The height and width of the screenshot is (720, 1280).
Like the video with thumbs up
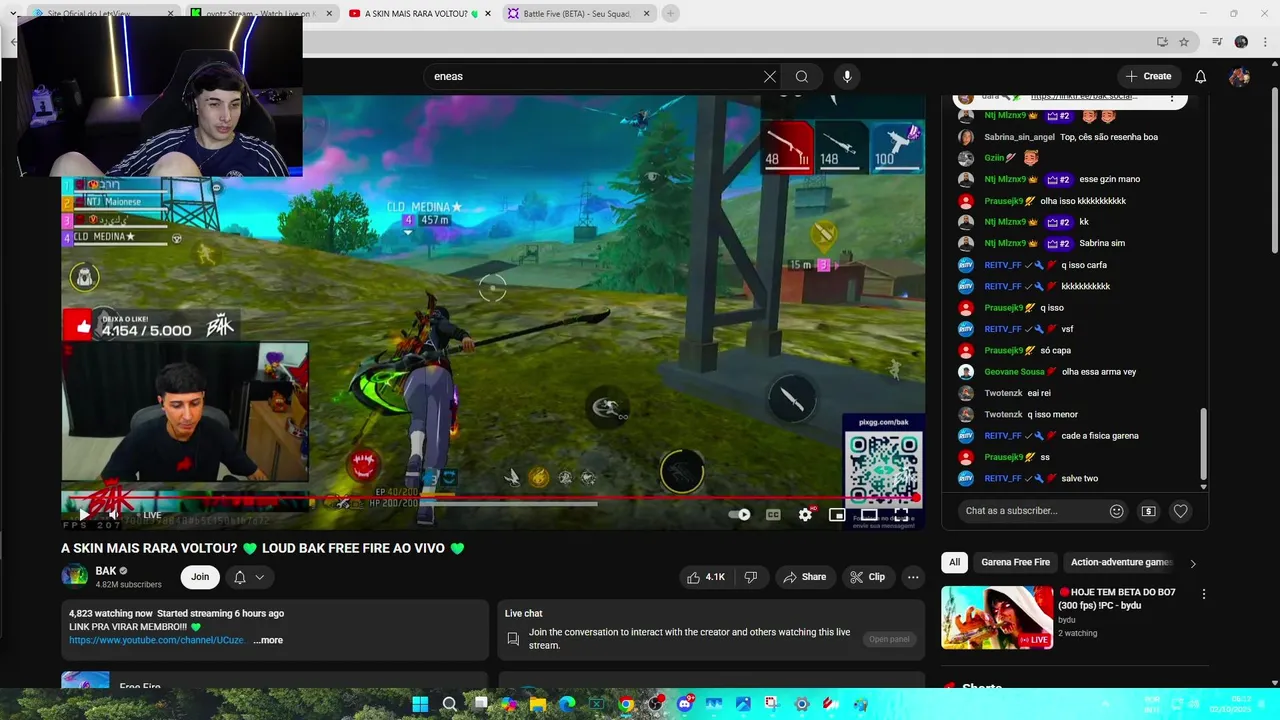tap(706, 577)
